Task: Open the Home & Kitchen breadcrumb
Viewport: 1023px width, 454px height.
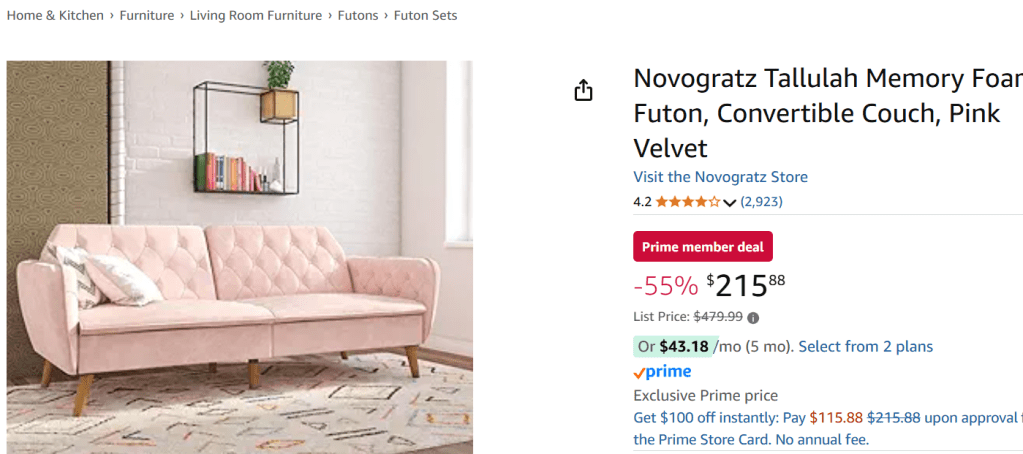Action: pos(54,16)
